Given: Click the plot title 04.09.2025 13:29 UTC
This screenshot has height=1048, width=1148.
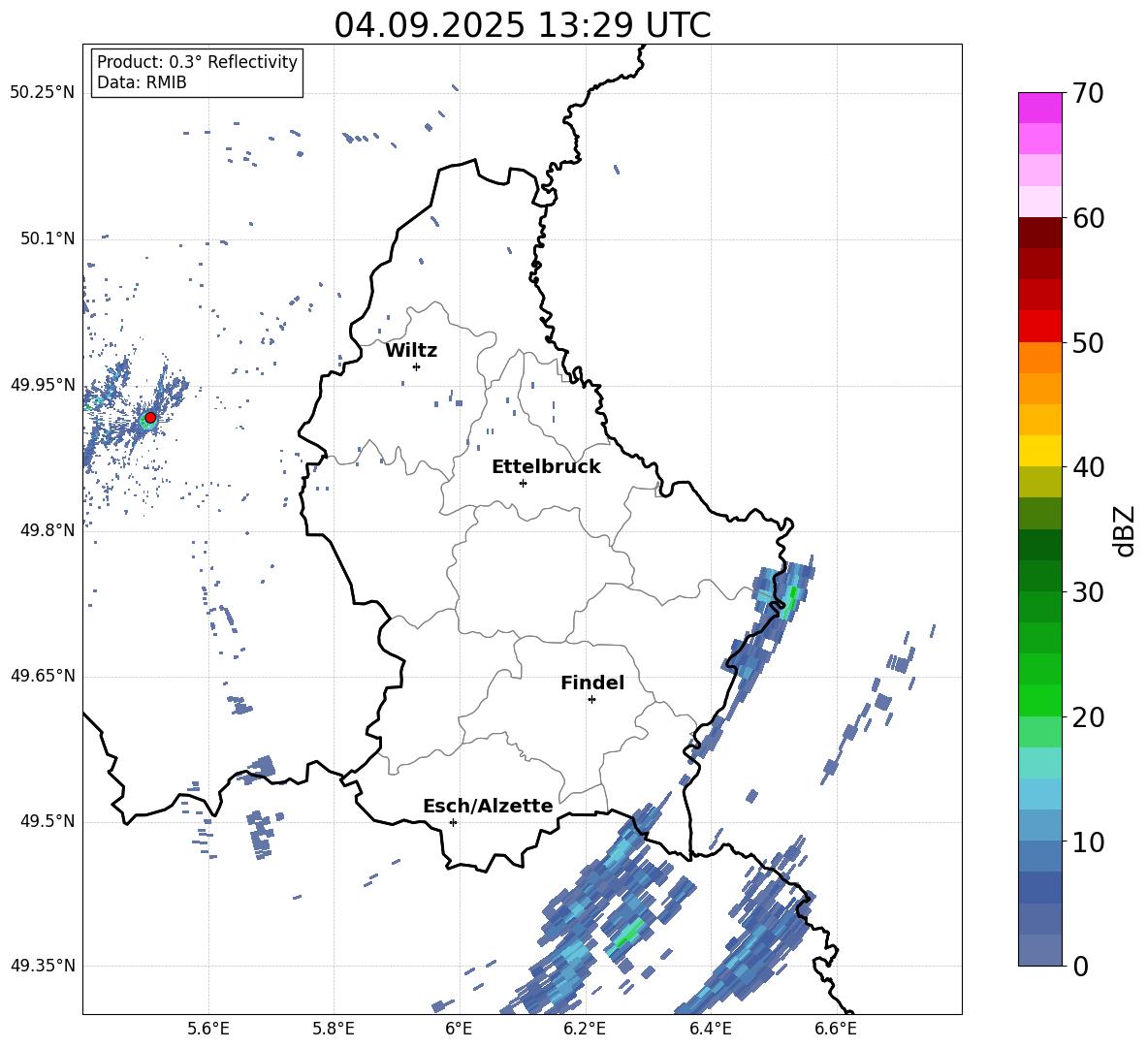Looking at the screenshot, I should [522, 25].
